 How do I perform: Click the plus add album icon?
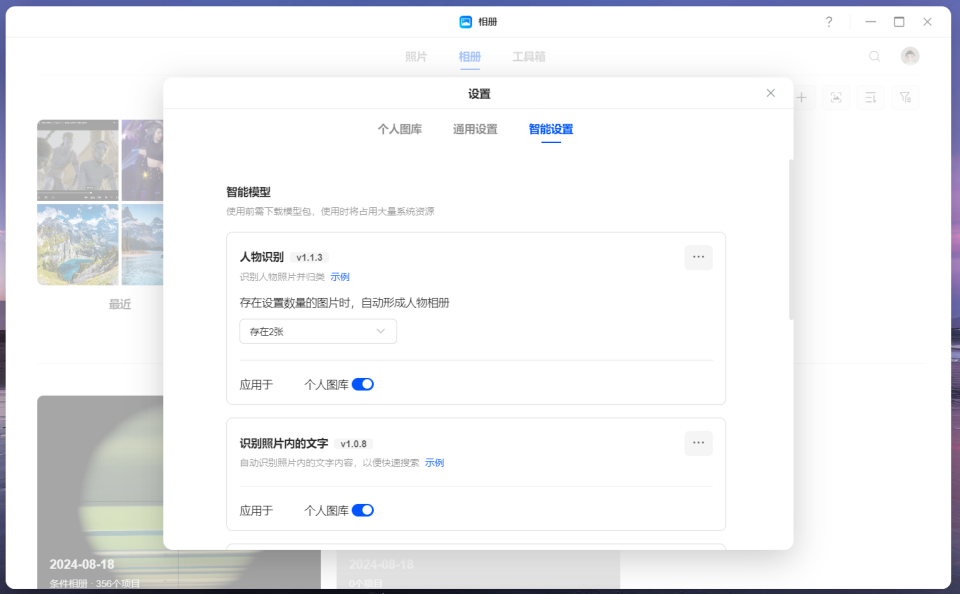click(x=801, y=97)
